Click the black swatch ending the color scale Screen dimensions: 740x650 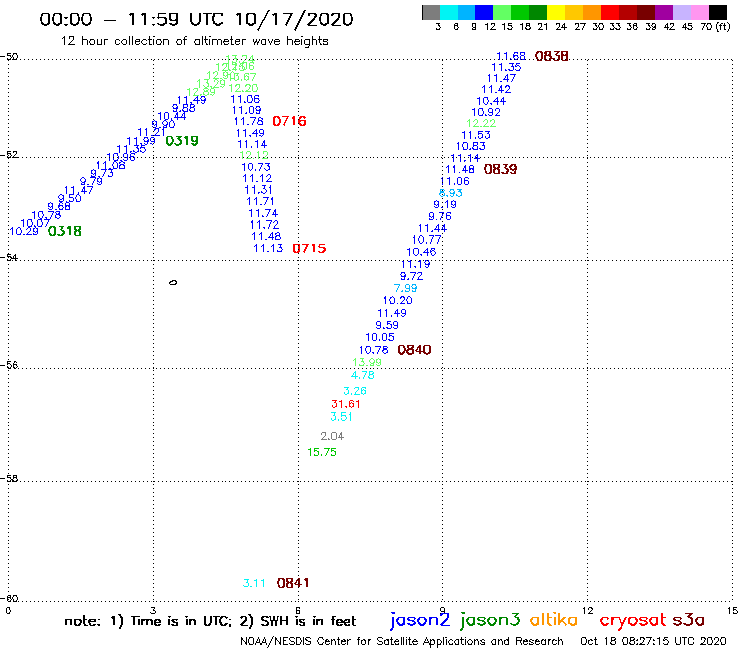[x=718, y=12]
